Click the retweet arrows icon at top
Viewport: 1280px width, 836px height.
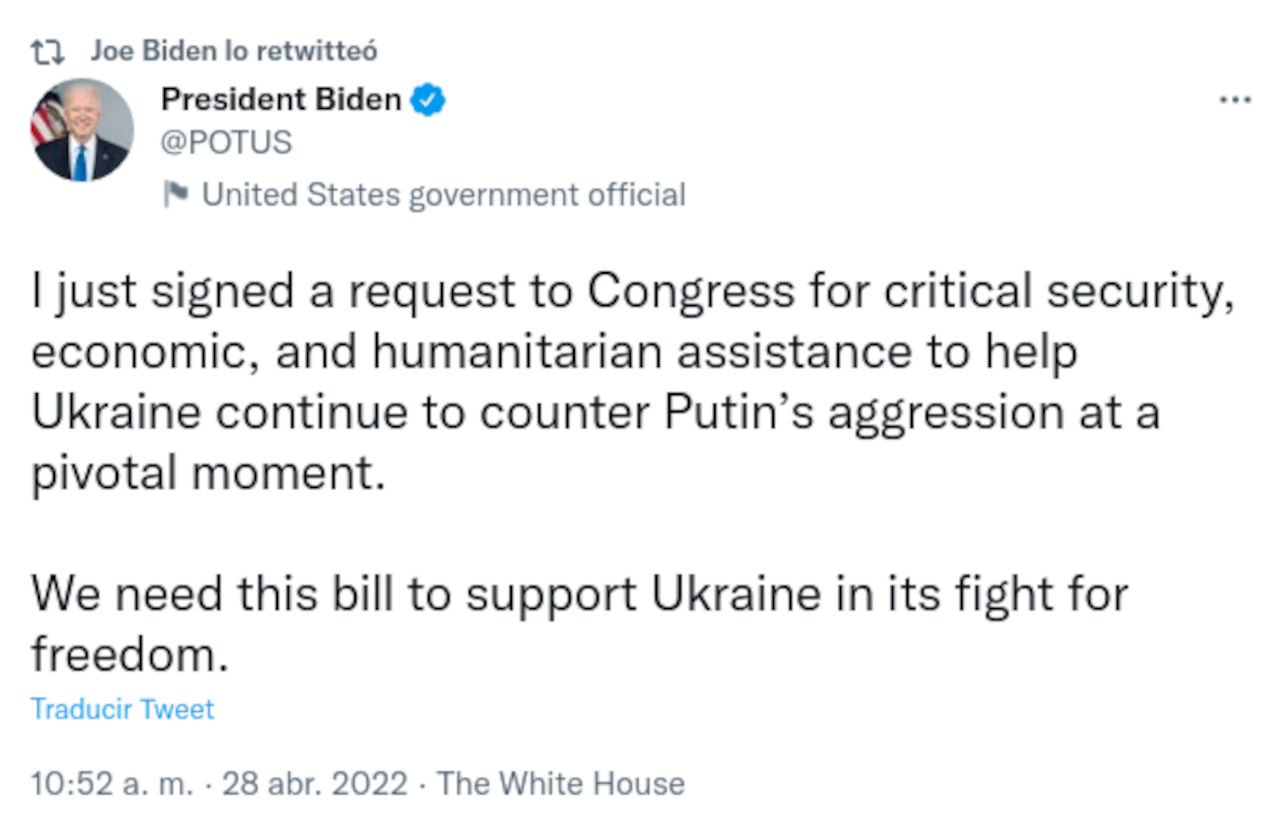(48, 51)
